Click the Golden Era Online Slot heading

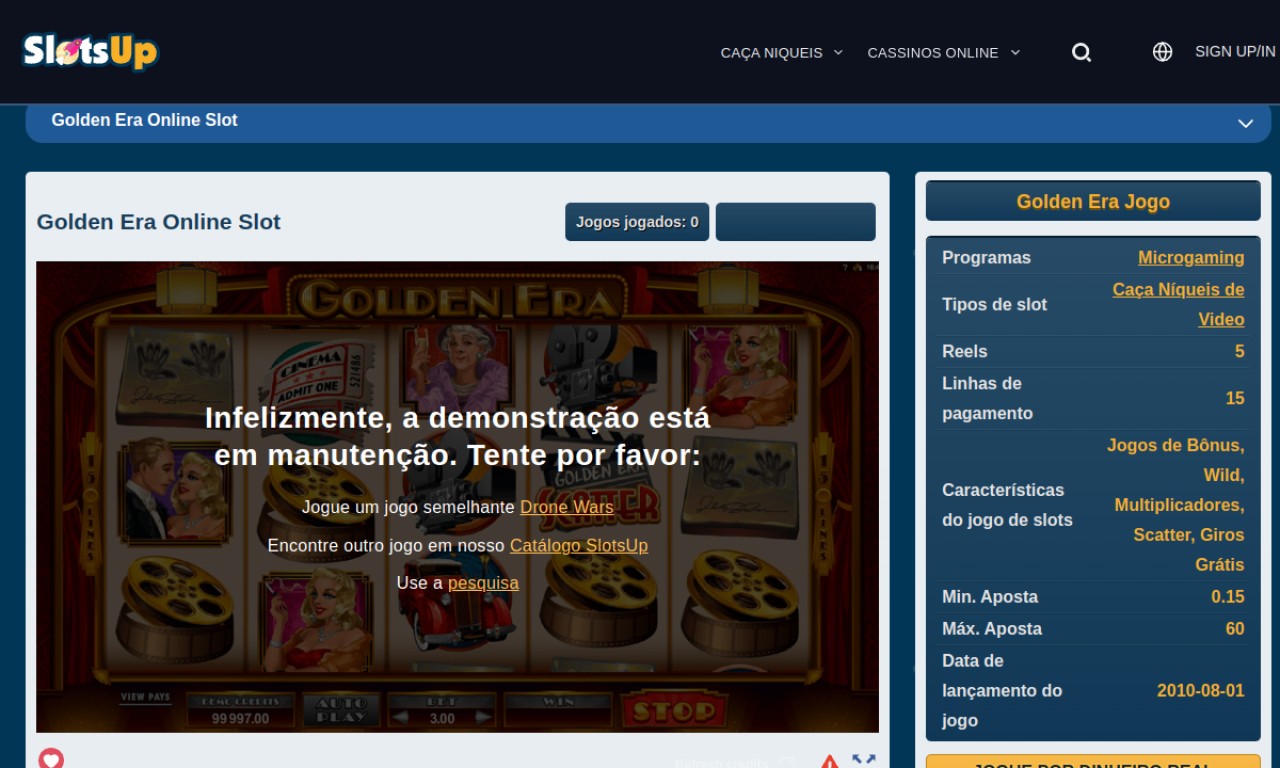[x=159, y=222]
